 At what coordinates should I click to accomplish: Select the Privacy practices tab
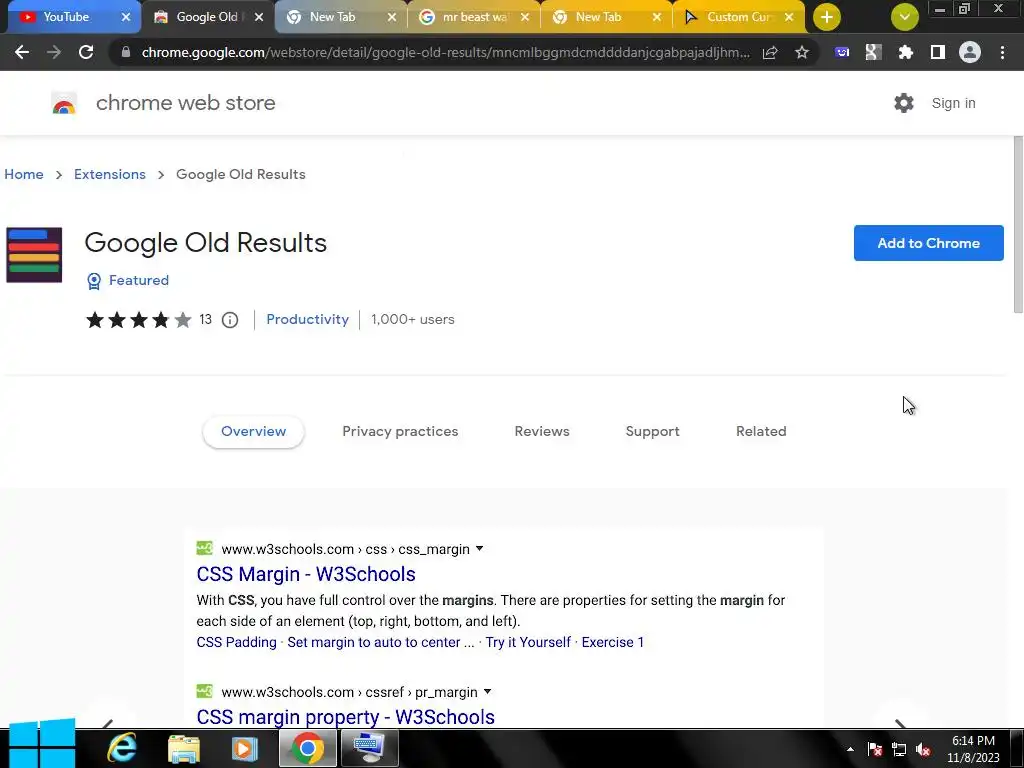(400, 432)
